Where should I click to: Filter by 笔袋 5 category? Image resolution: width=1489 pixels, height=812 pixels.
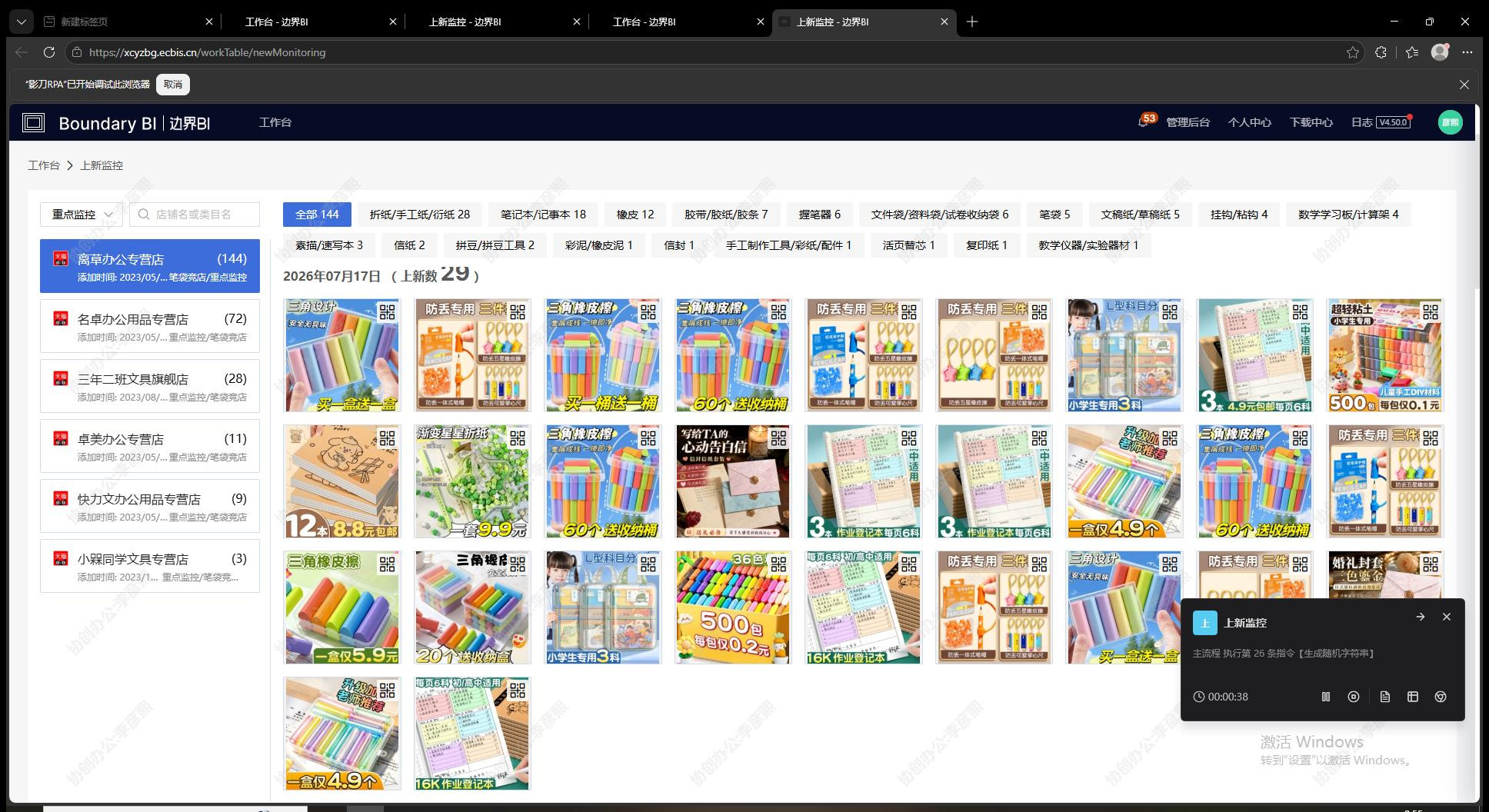pyautogui.click(x=1054, y=215)
